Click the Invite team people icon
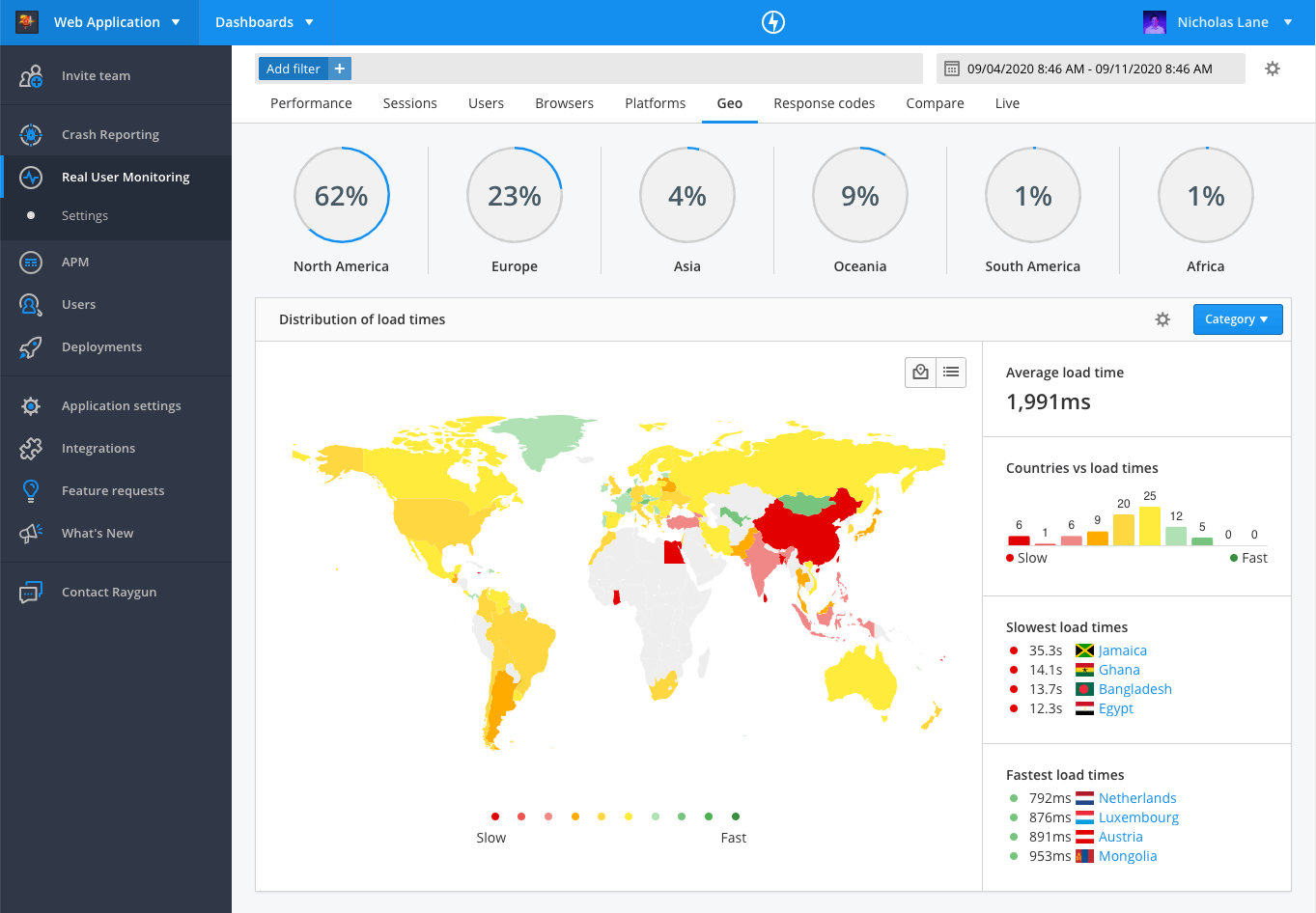The image size is (1316, 913). (31, 76)
